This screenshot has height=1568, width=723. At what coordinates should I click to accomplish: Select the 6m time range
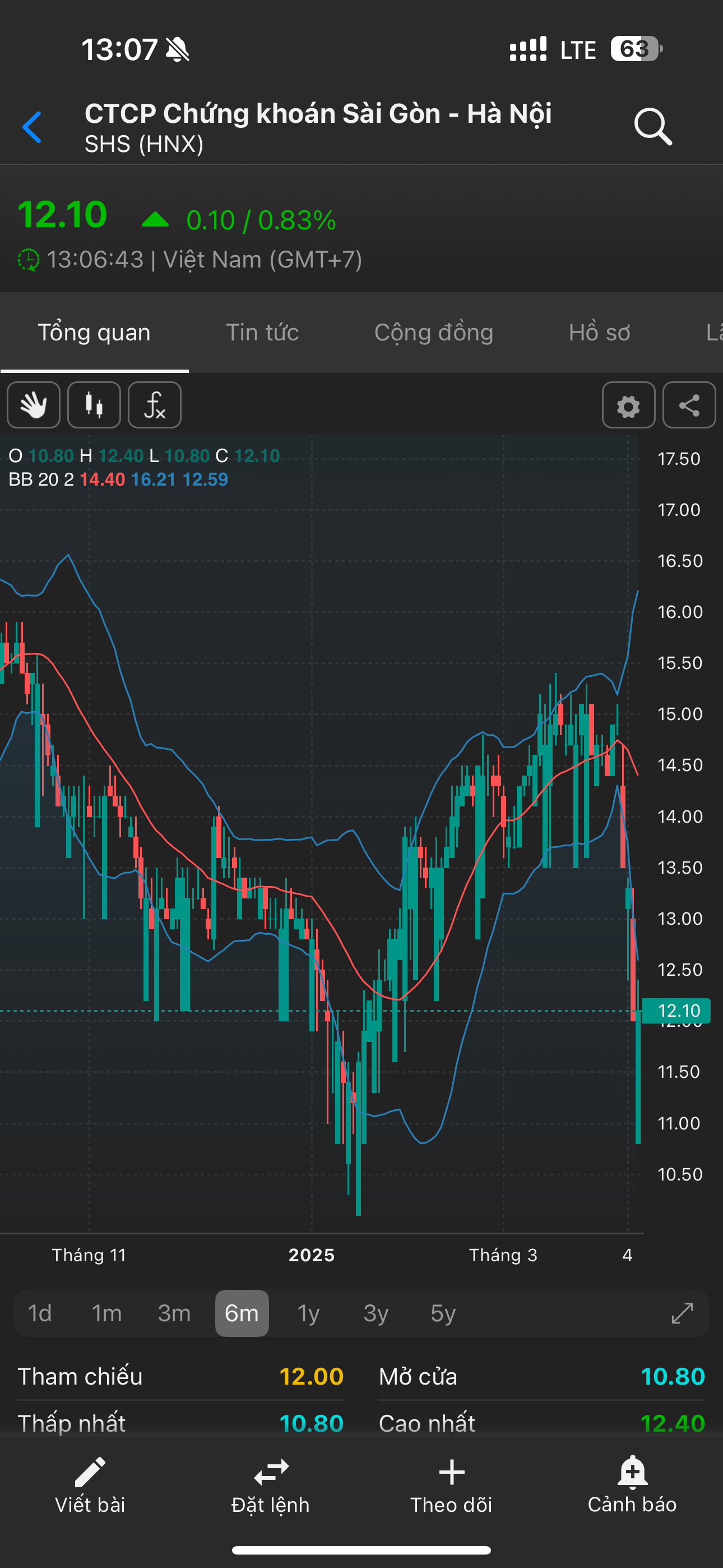point(242,1313)
